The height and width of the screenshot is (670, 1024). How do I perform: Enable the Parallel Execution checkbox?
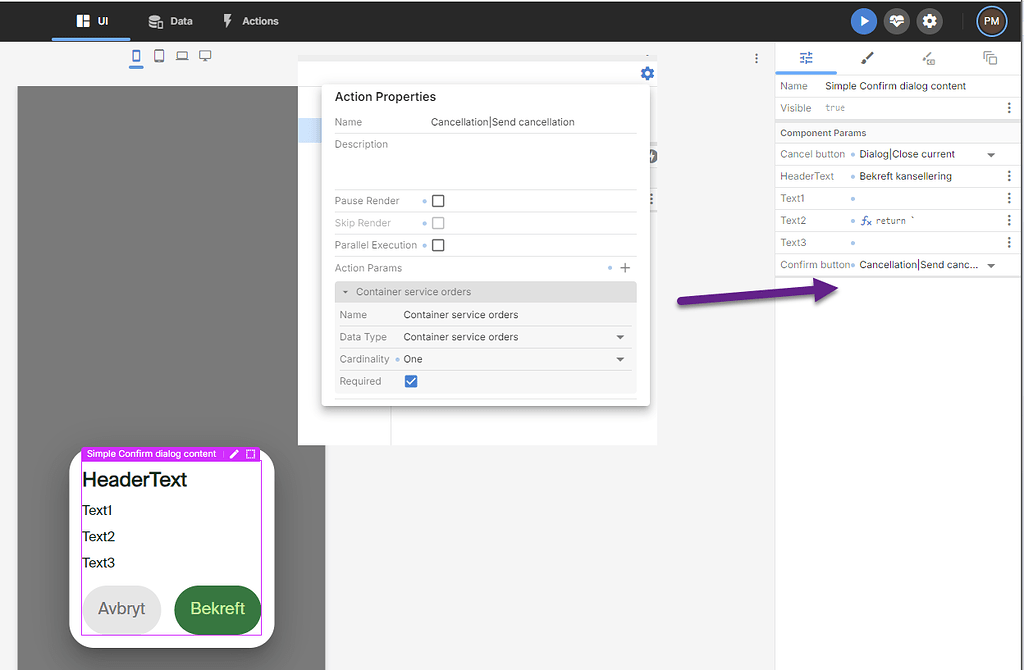(438, 245)
